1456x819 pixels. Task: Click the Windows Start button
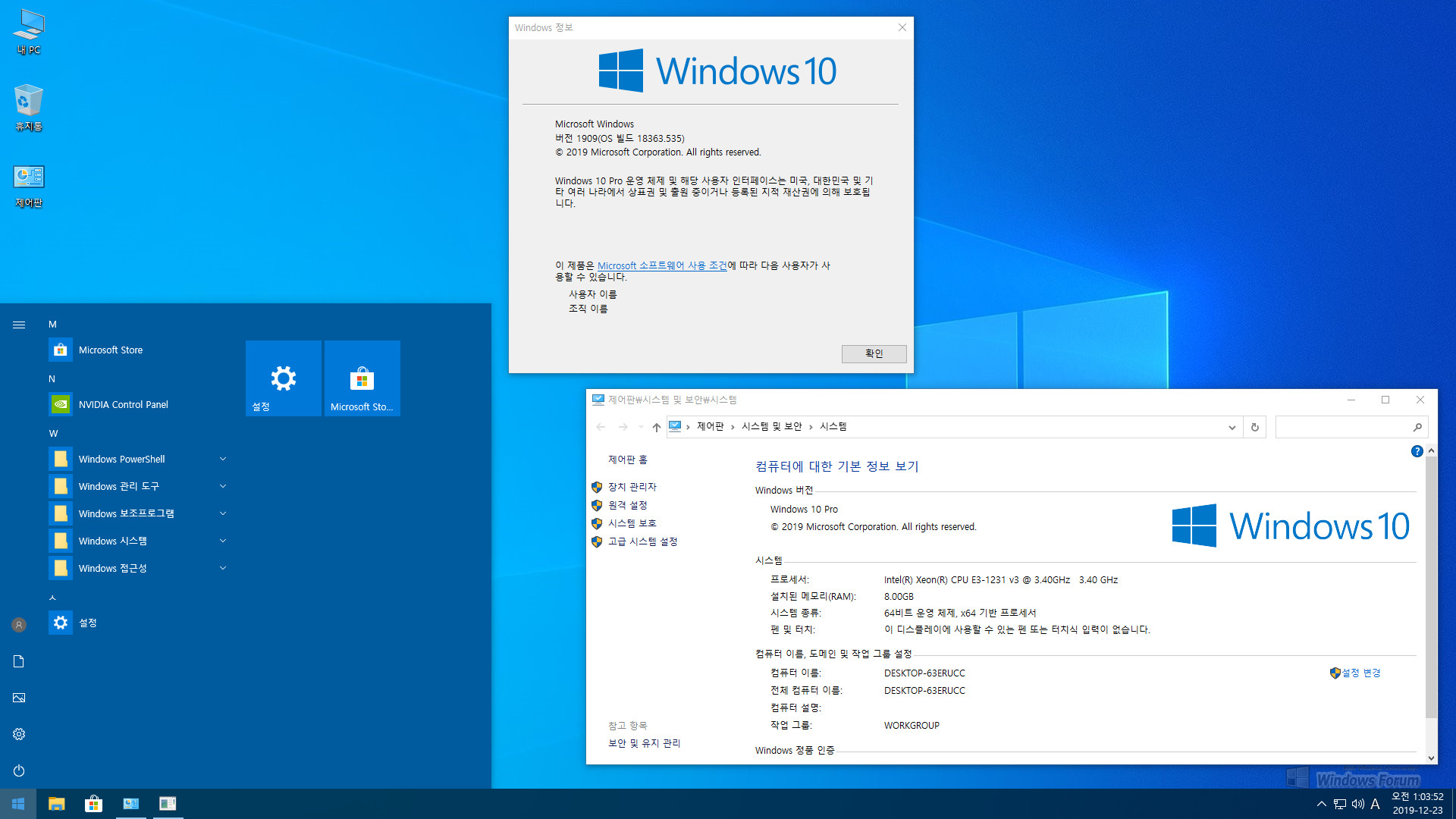point(18,804)
